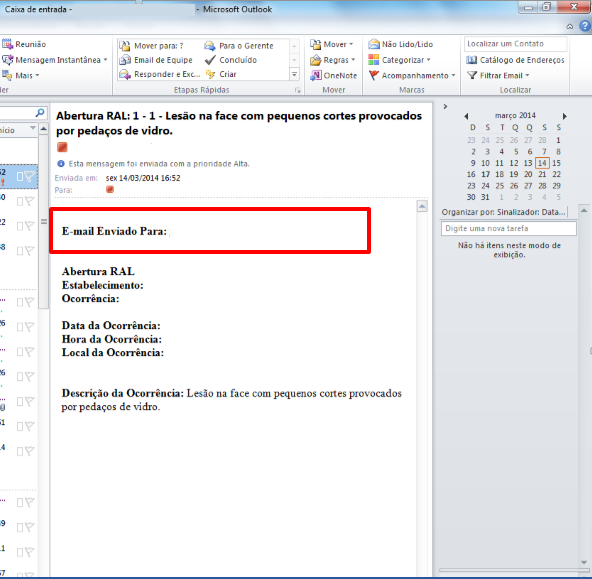Open Etapas Rápidas dialog launcher
Viewport: 592px width, 579px height.
click(298, 90)
